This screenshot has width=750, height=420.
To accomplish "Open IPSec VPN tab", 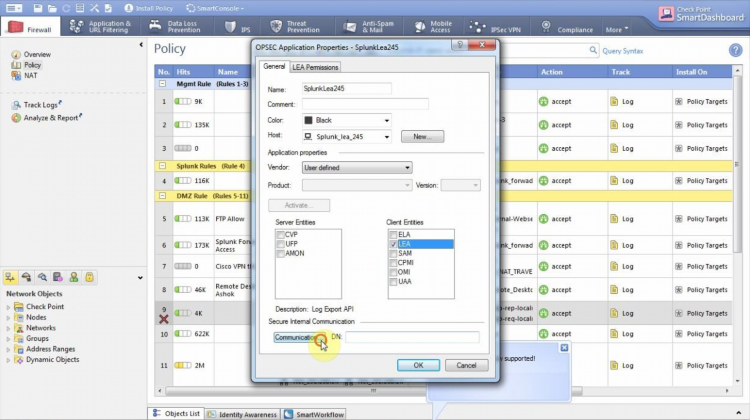I will click(496, 27).
